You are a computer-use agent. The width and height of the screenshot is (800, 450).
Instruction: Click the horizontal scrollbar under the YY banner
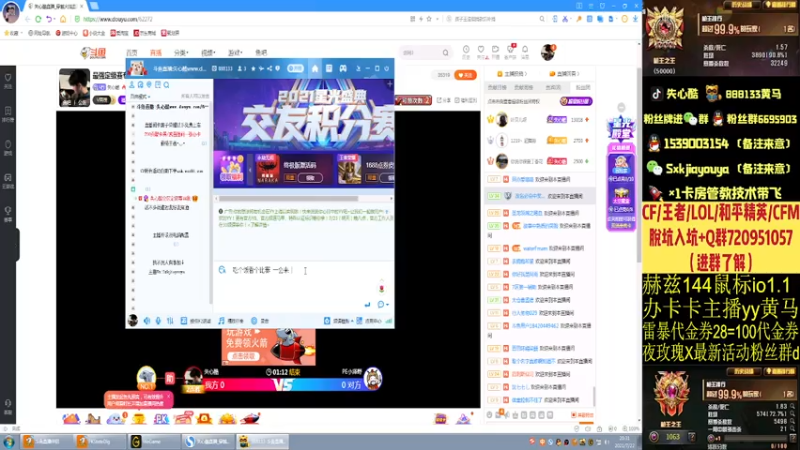point(289,198)
